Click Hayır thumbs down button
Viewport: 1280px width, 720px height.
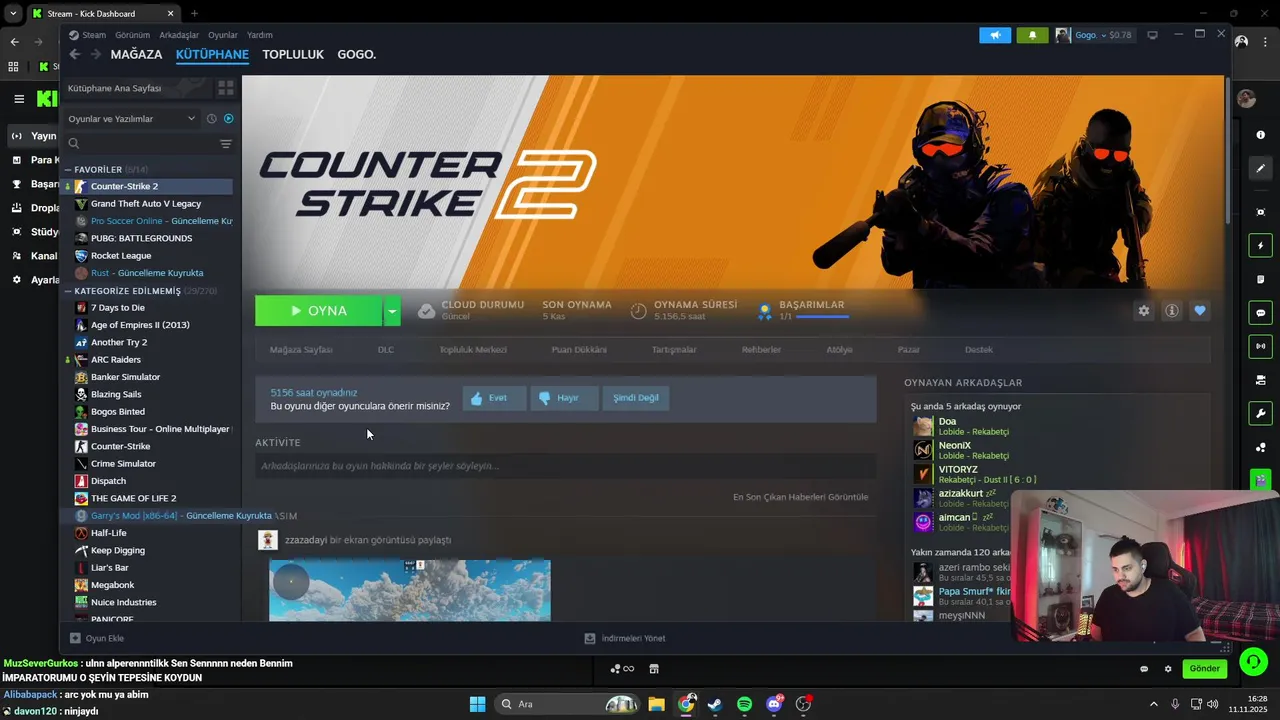click(564, 398)
